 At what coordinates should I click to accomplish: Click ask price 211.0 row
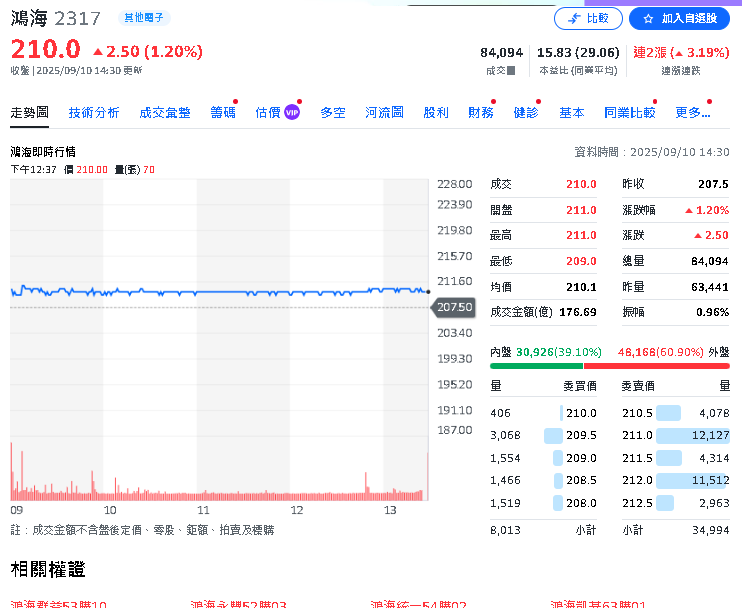676,435
